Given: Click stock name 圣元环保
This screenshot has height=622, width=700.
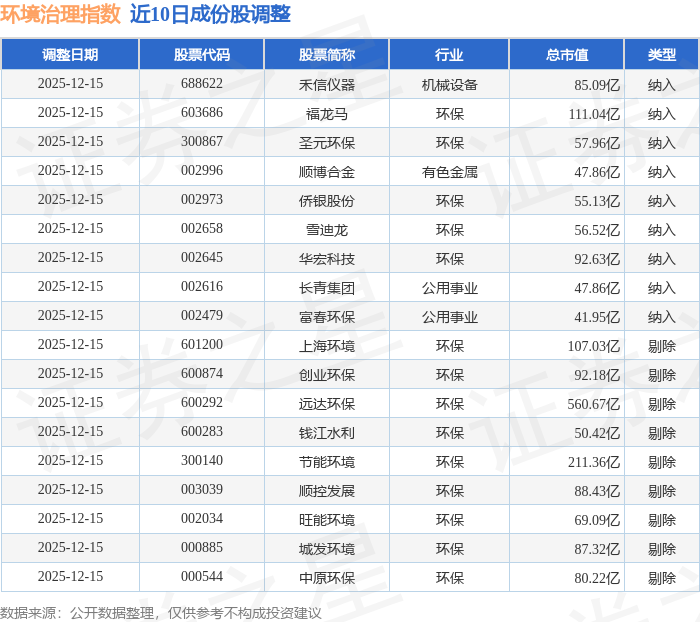Looking at the screenshot, I should [x=327, y=142].
